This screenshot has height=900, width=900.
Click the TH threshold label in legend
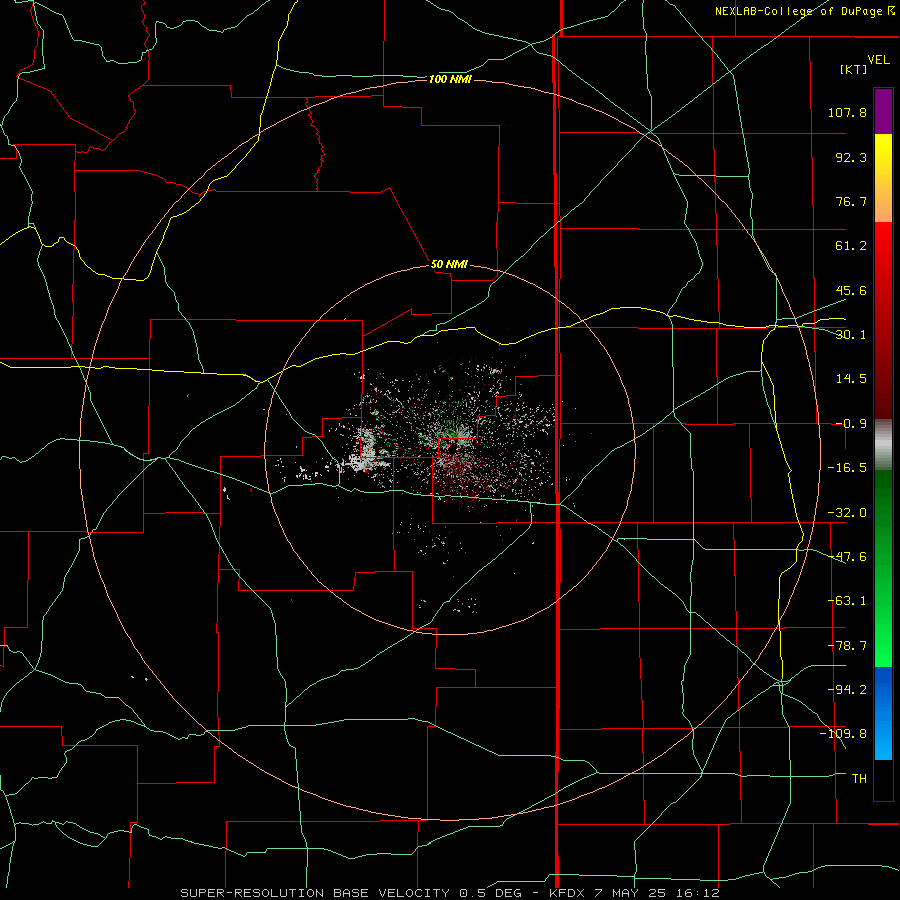coord(859,779)
